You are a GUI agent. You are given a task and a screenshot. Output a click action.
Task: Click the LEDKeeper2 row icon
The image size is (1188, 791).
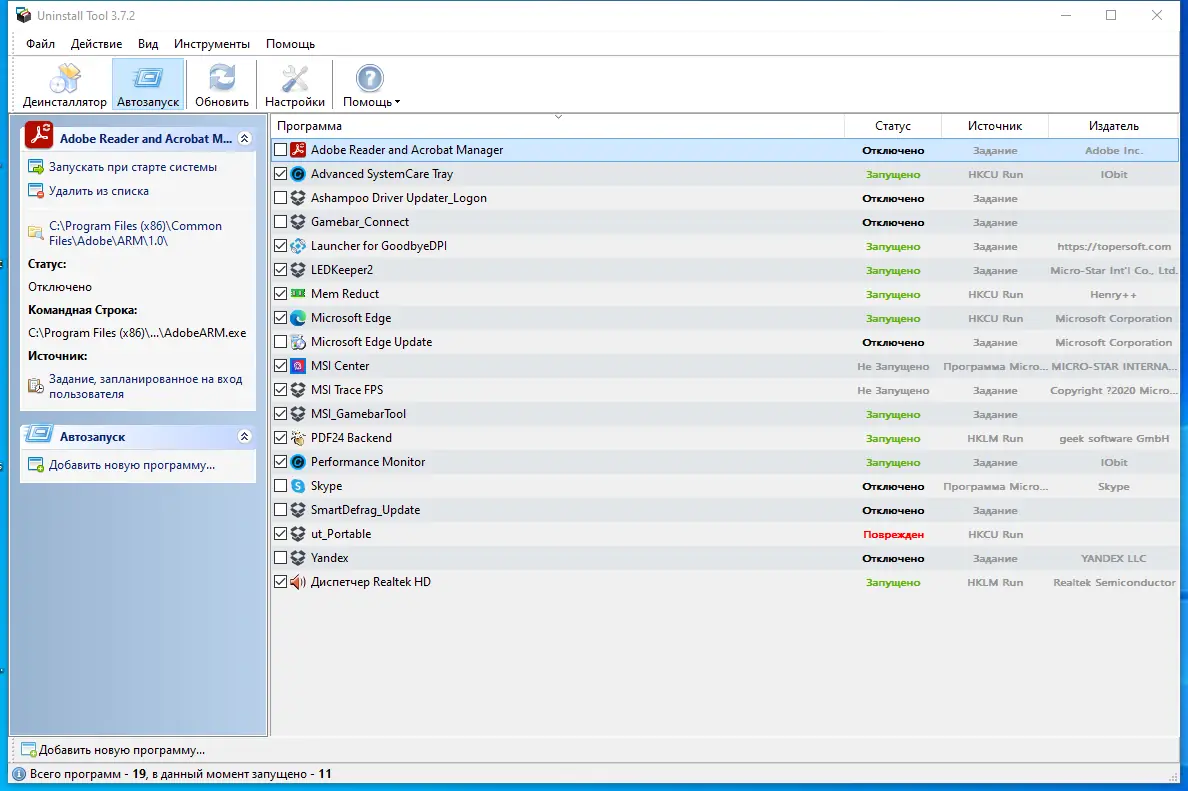[x=299, y=270]
